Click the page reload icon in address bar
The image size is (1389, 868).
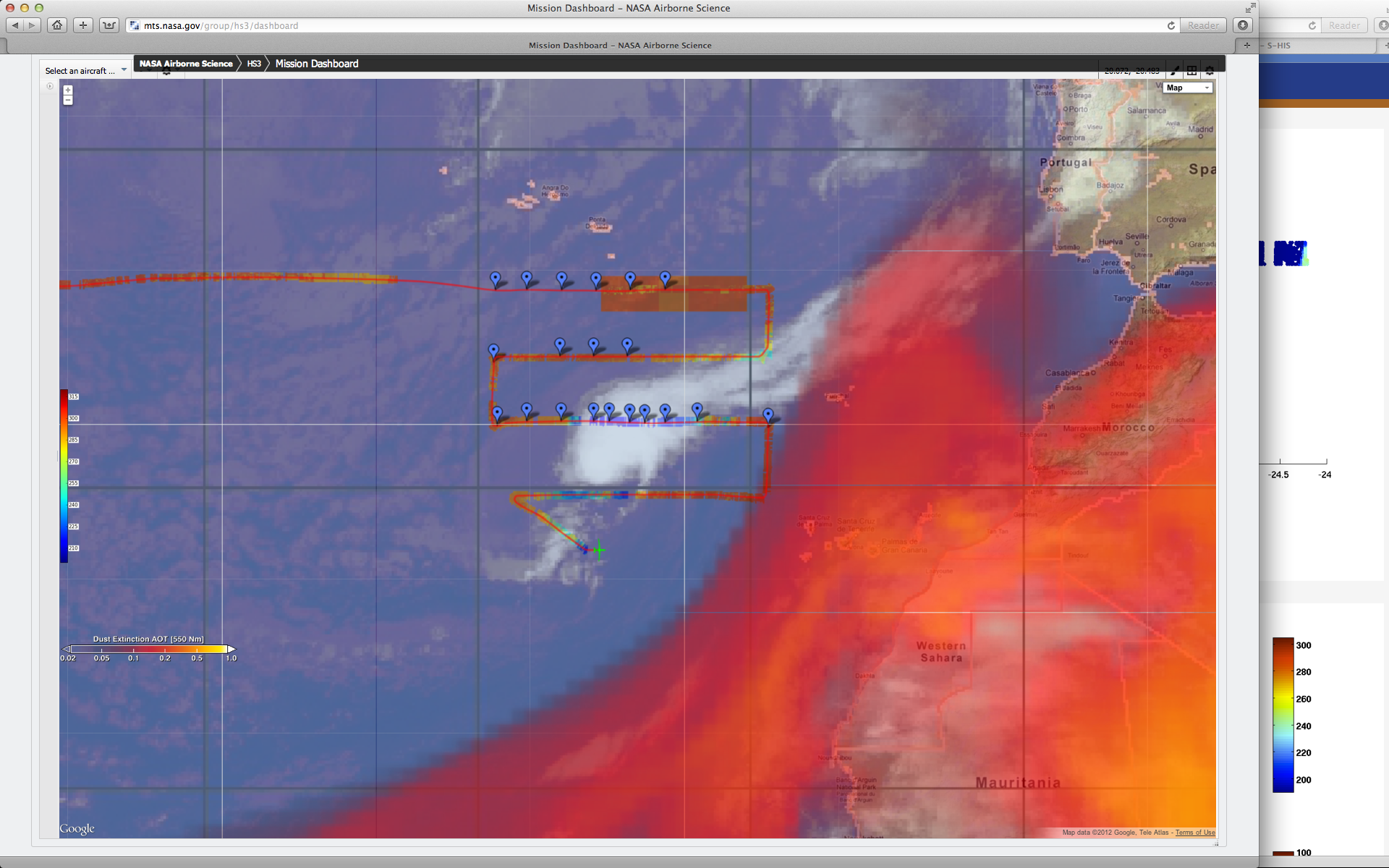click(1171, 25)
